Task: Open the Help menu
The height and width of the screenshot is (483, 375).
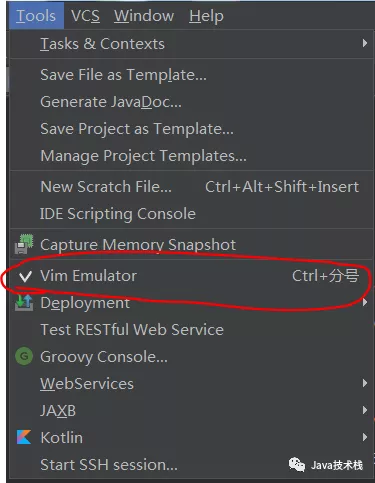Action: (x=206, y=16)
